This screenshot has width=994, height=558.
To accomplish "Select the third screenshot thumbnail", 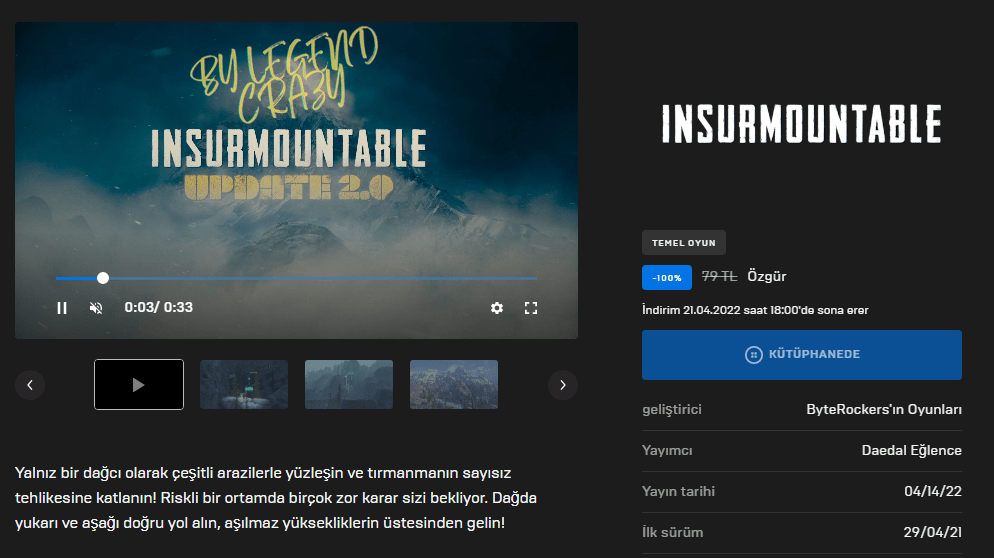I will tap(349, 384).
